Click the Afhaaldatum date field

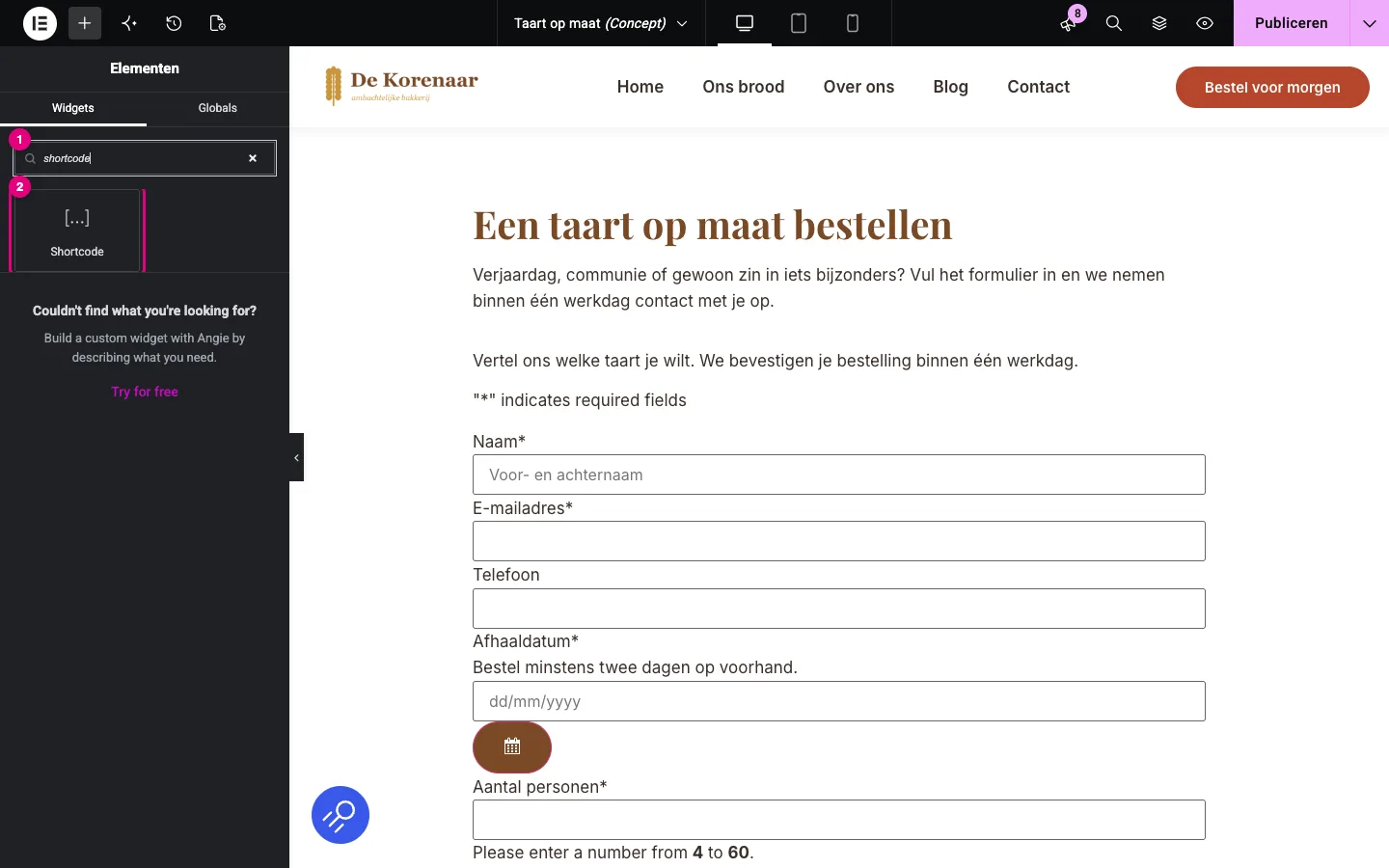click(x=839, y=701)
